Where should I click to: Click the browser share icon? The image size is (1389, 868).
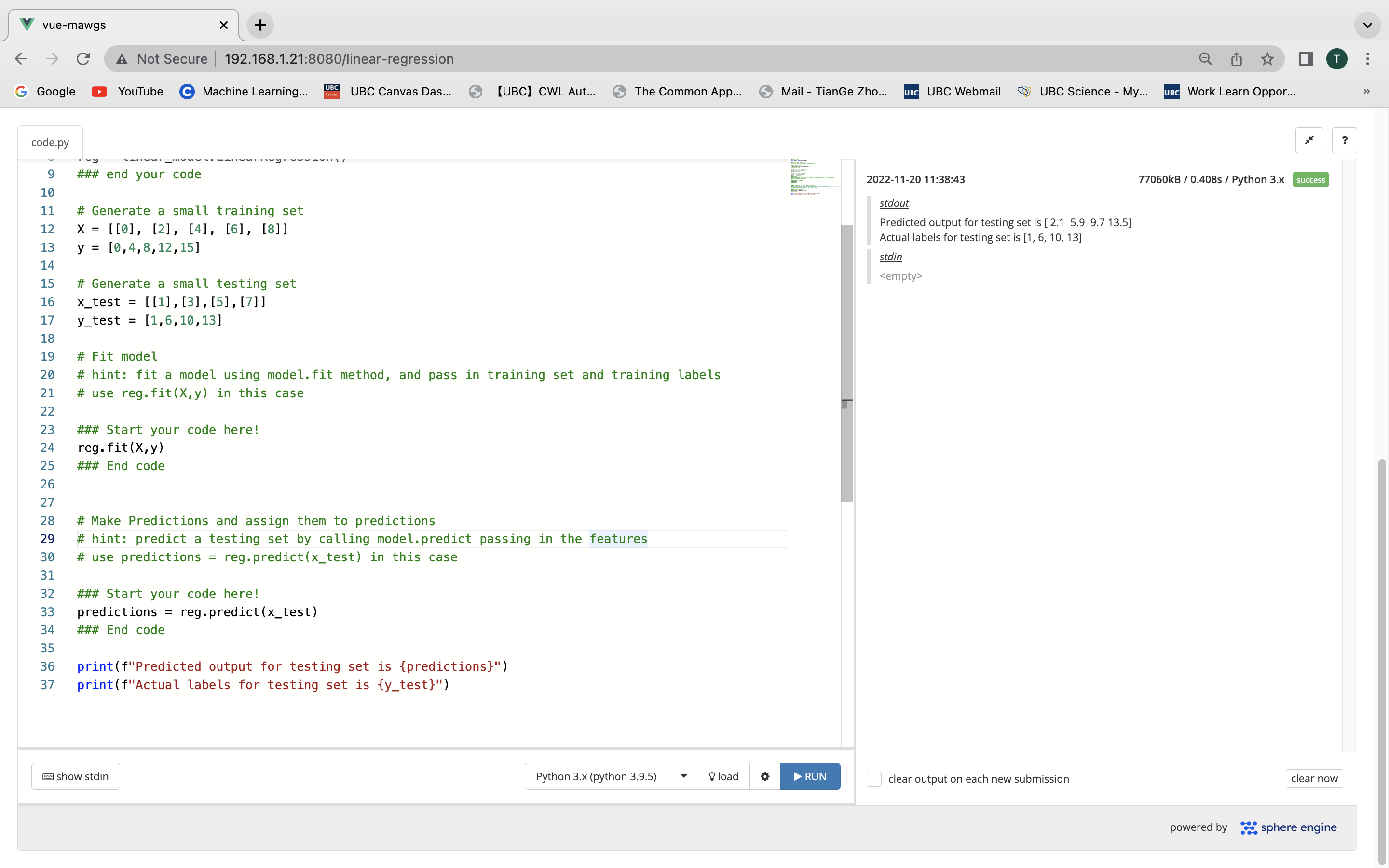(x=1236, y=58)
